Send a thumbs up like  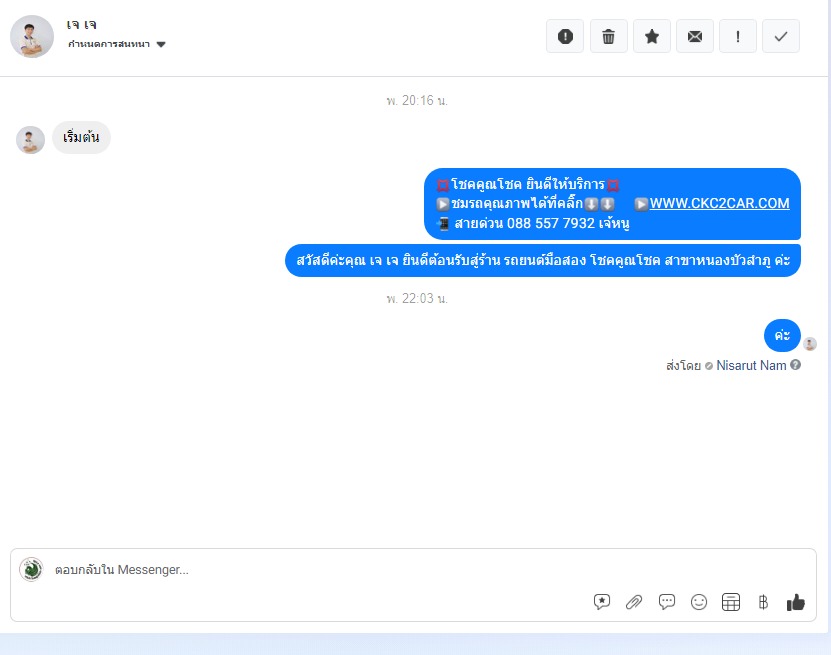click(795, 602)
